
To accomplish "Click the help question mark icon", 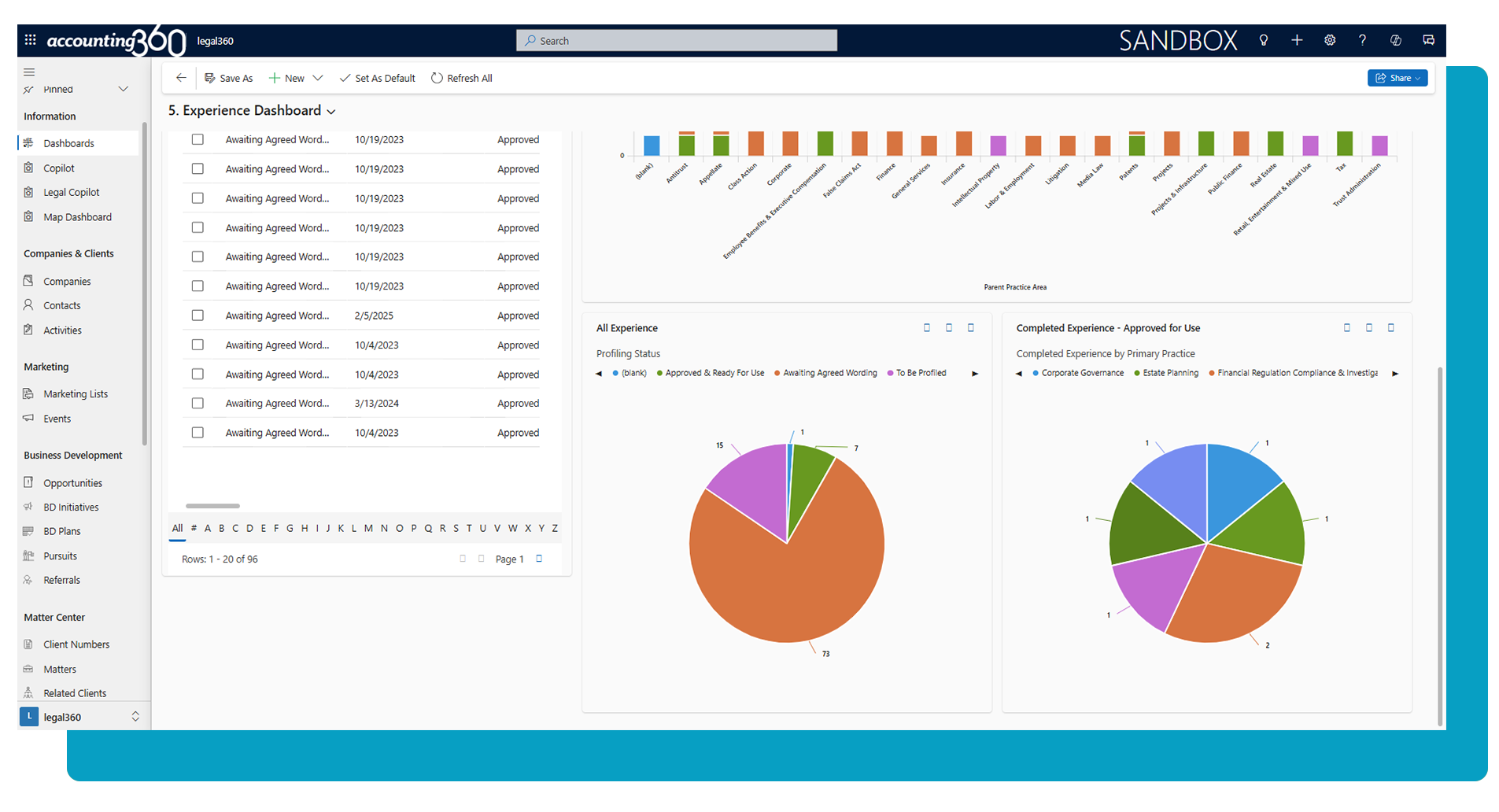I will (1362, 40).
